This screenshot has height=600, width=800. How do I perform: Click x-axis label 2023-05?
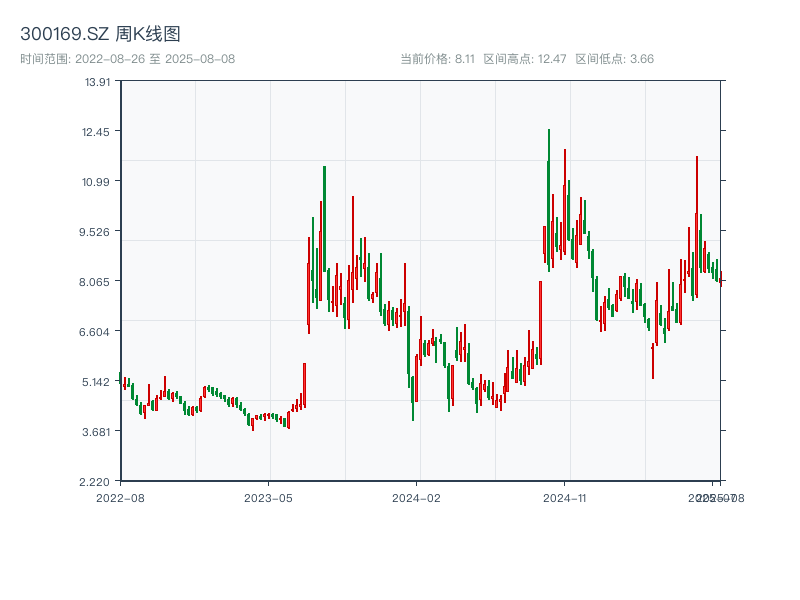[x=268, y=498]
